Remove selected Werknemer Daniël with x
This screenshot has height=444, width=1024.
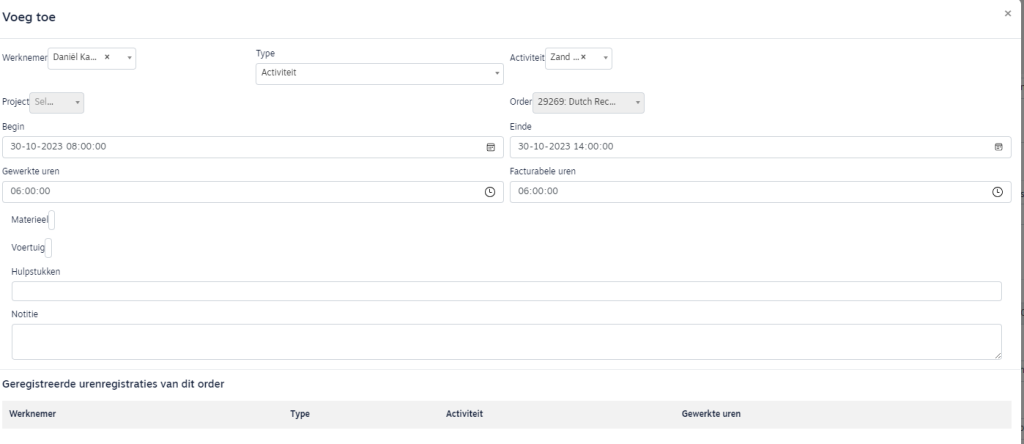(x=107, y=58)
